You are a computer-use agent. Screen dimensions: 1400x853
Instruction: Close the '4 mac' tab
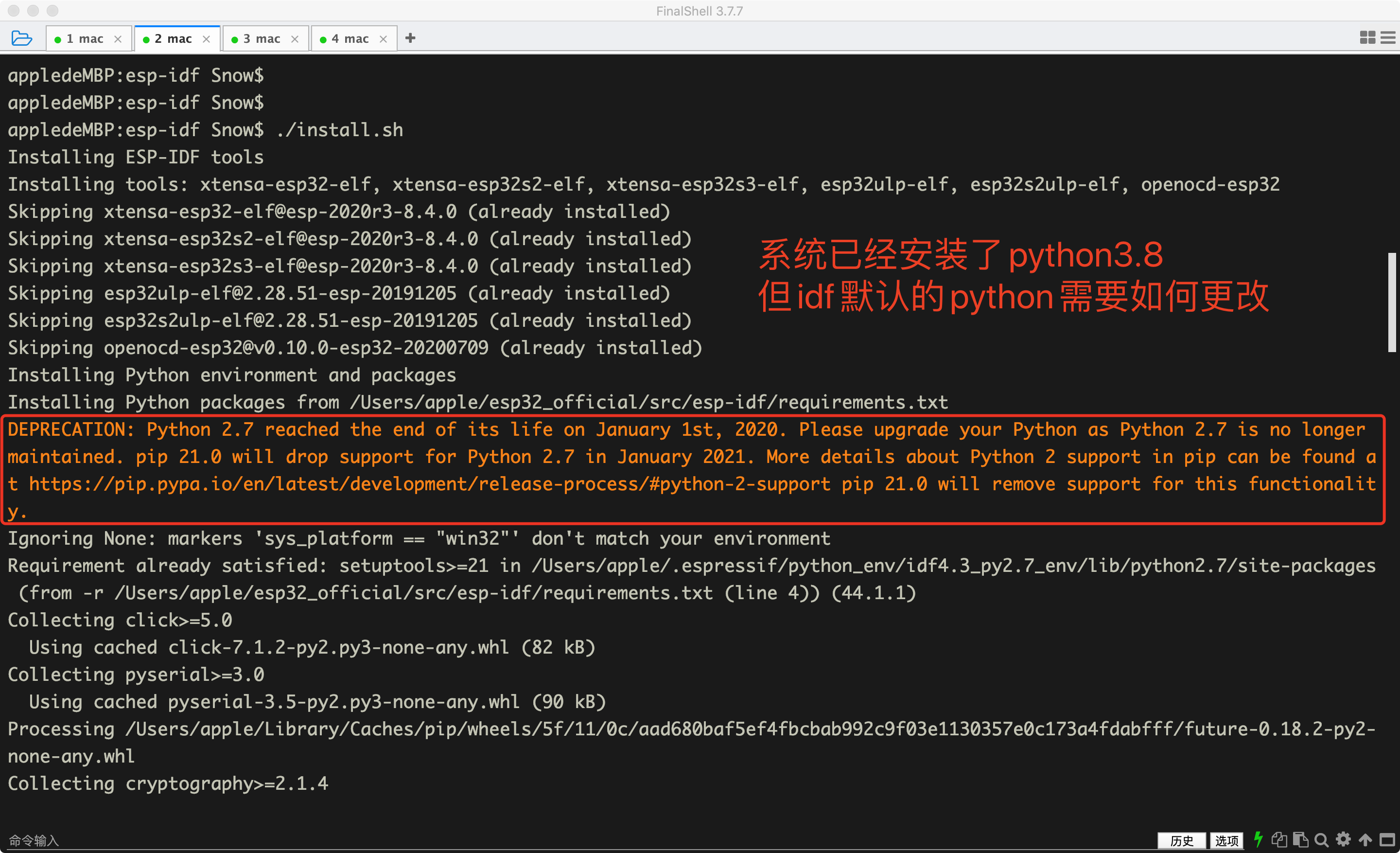(384, 38)
